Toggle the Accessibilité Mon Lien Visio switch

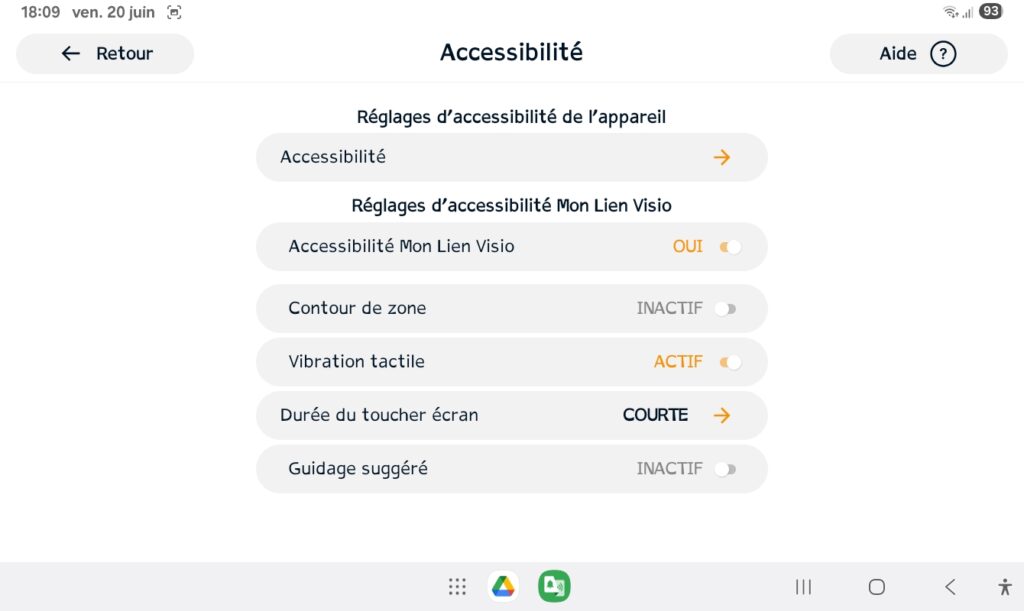click(x=730, y=247)
